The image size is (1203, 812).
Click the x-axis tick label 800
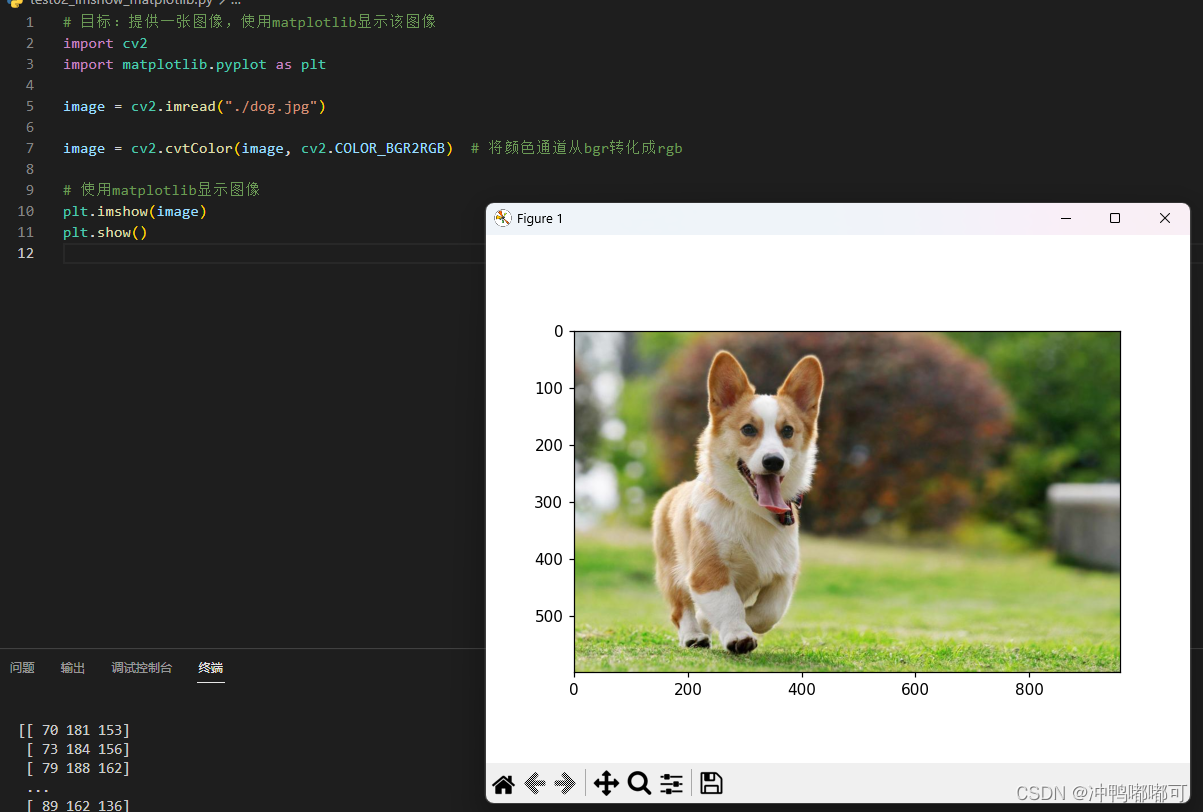[x=1029, y=689]
